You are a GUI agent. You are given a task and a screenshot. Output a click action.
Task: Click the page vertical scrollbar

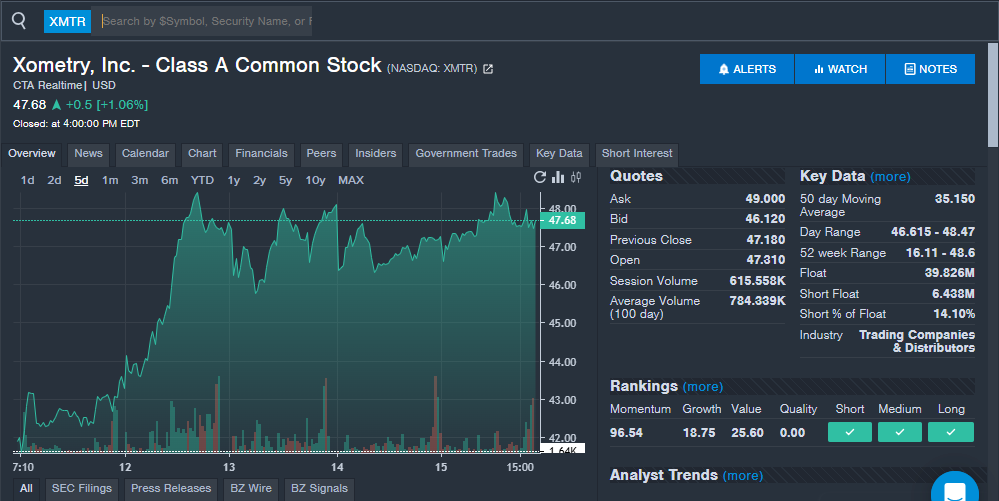tap(993, 96)
